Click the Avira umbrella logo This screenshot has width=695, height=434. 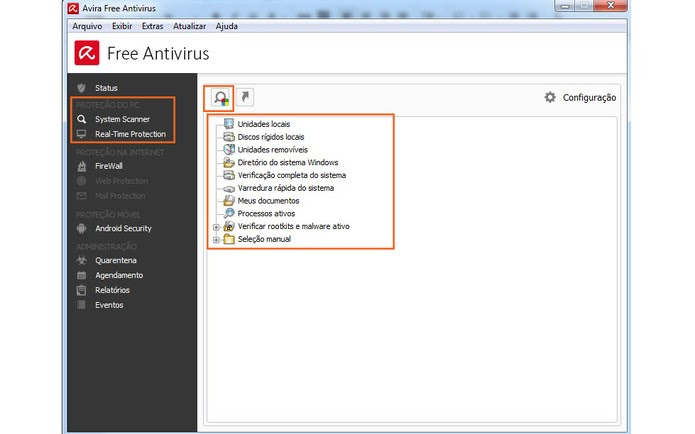[87, 53]
